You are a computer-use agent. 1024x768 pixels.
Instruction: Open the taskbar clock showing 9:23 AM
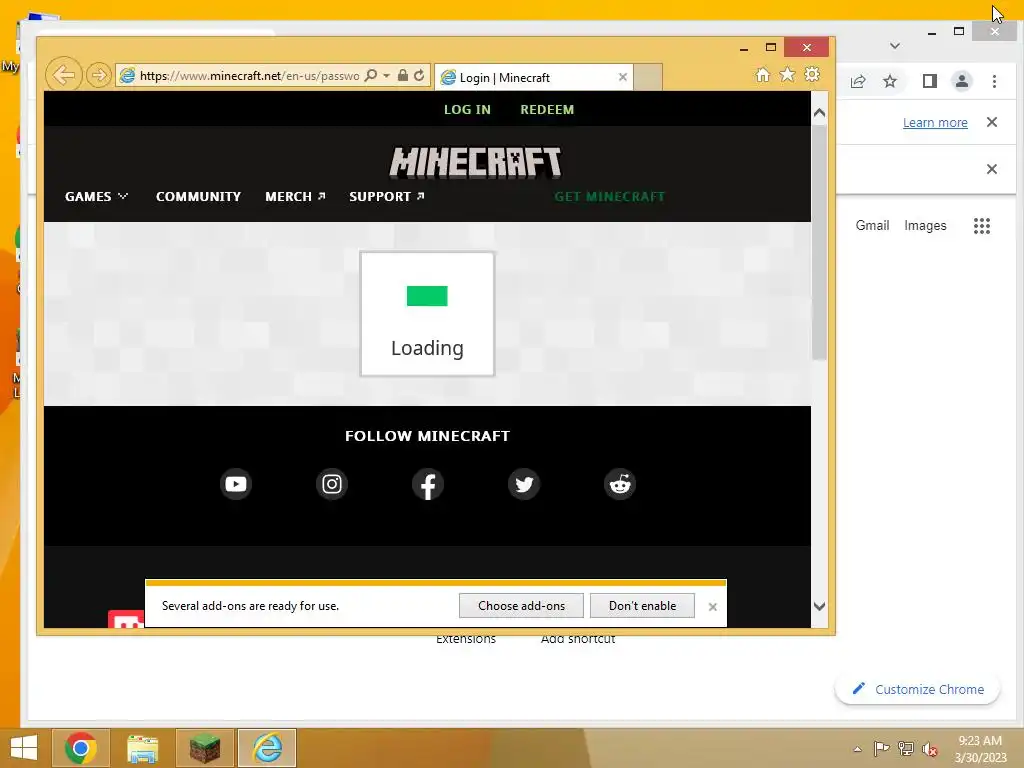[980, 749]
